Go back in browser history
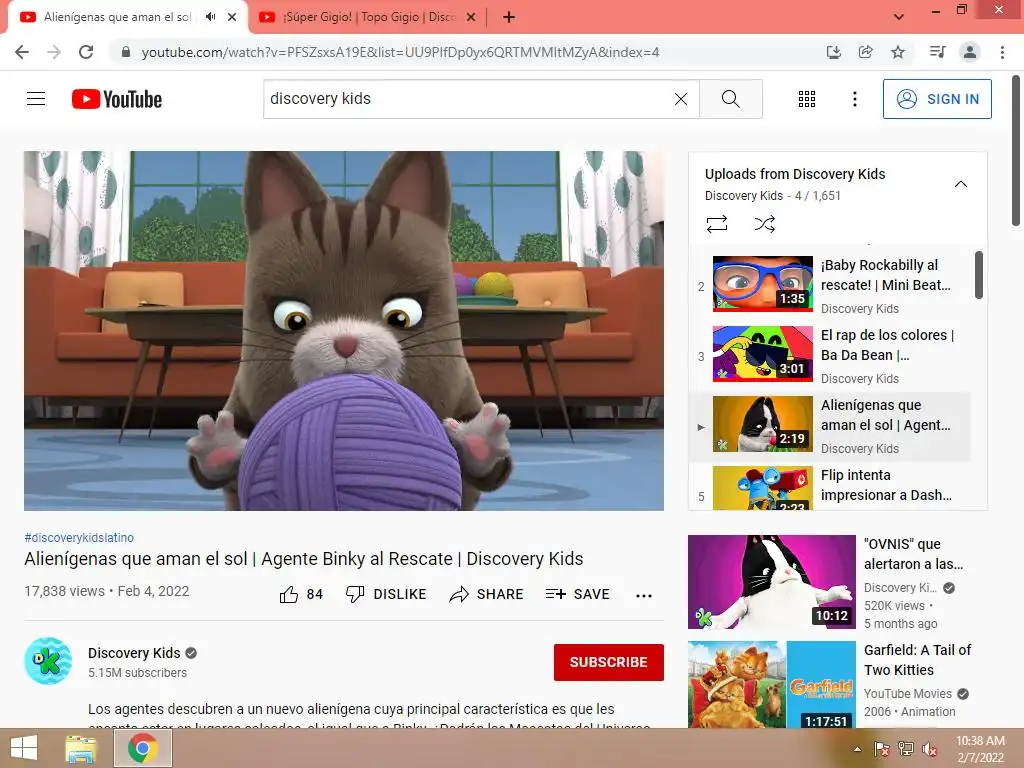Image resolution: width=1024 pixels, height=768 pixels. click(22, 52)
